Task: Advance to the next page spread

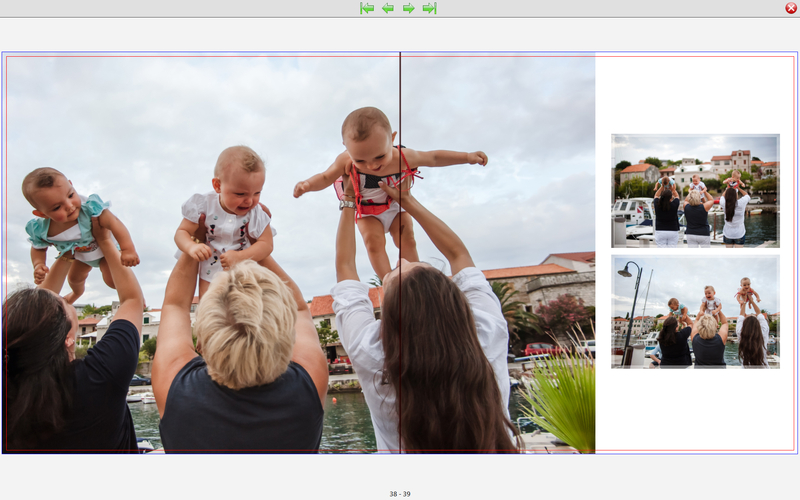Action: click(x=409, y=8)
